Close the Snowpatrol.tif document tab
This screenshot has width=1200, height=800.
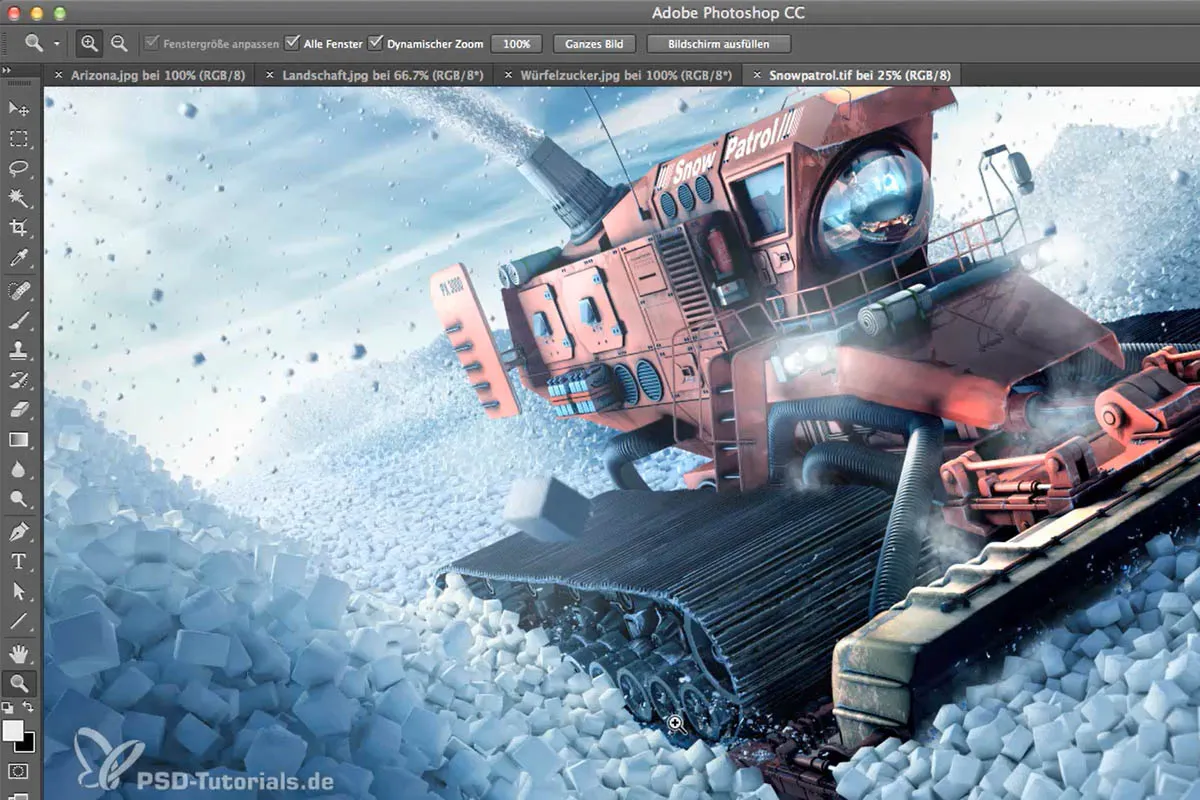tap(756, 75)
